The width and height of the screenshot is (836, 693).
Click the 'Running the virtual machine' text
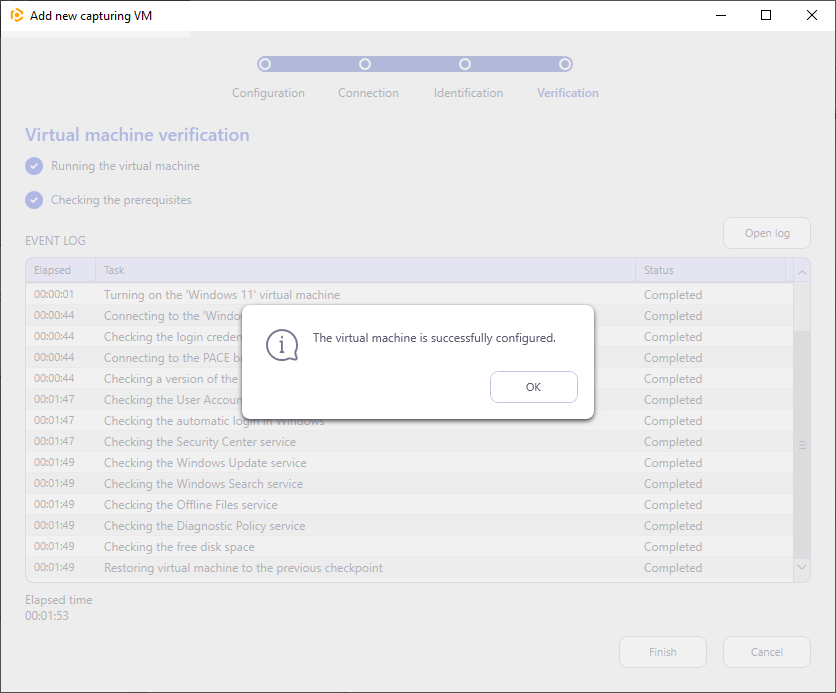[x=125, y=166]
